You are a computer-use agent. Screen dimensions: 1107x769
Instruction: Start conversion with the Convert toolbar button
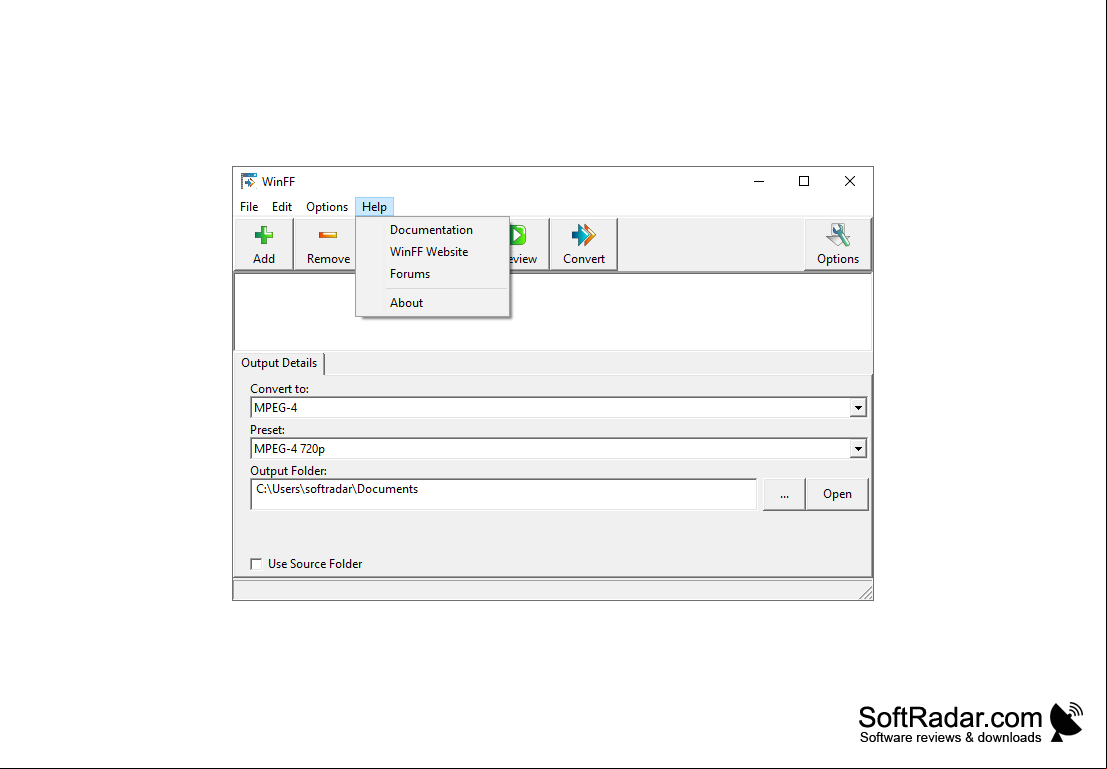tap(584, 244)
